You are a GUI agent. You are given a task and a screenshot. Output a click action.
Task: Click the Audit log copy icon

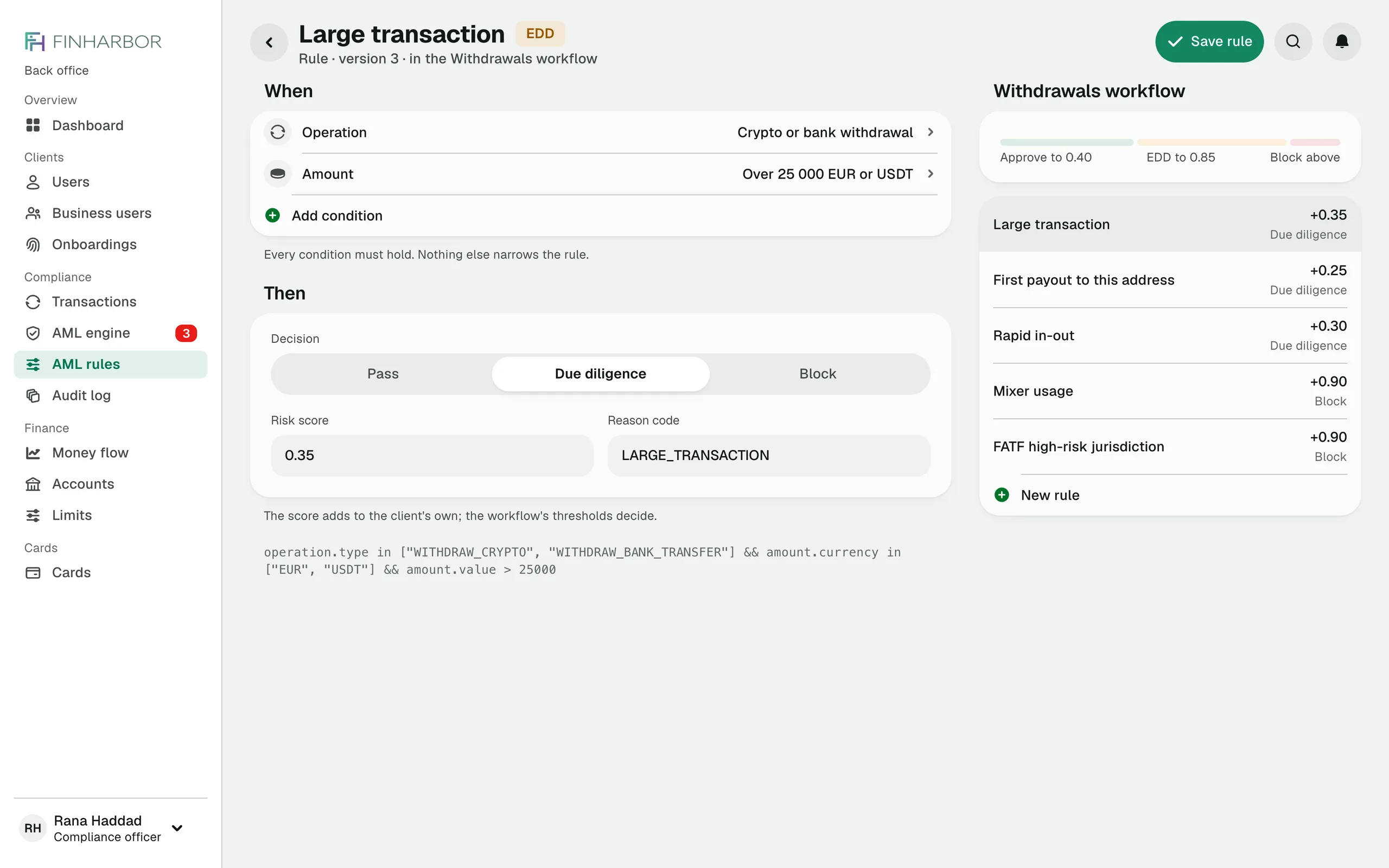click(33, 395)
